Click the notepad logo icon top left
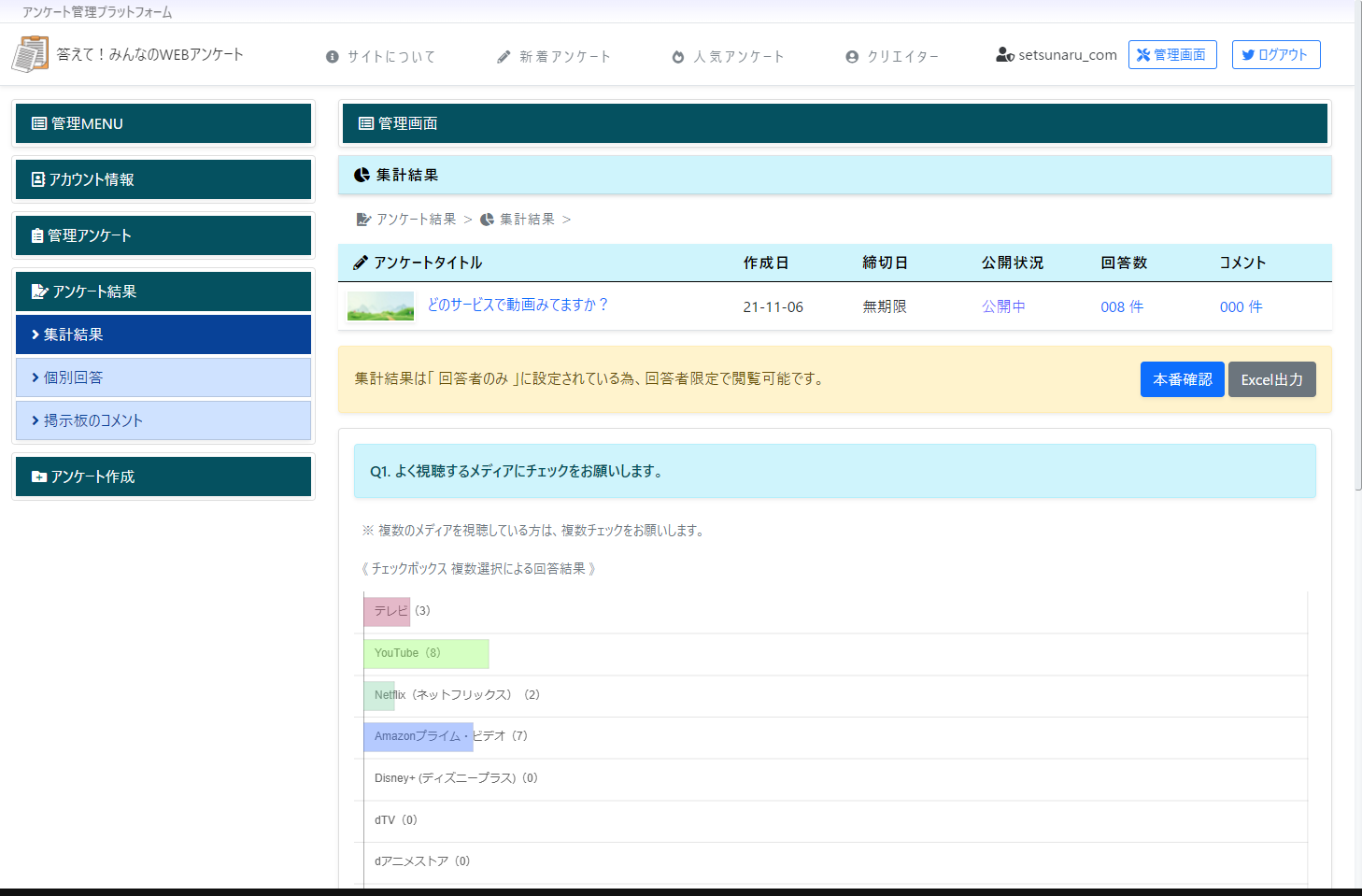 [29, 53]
